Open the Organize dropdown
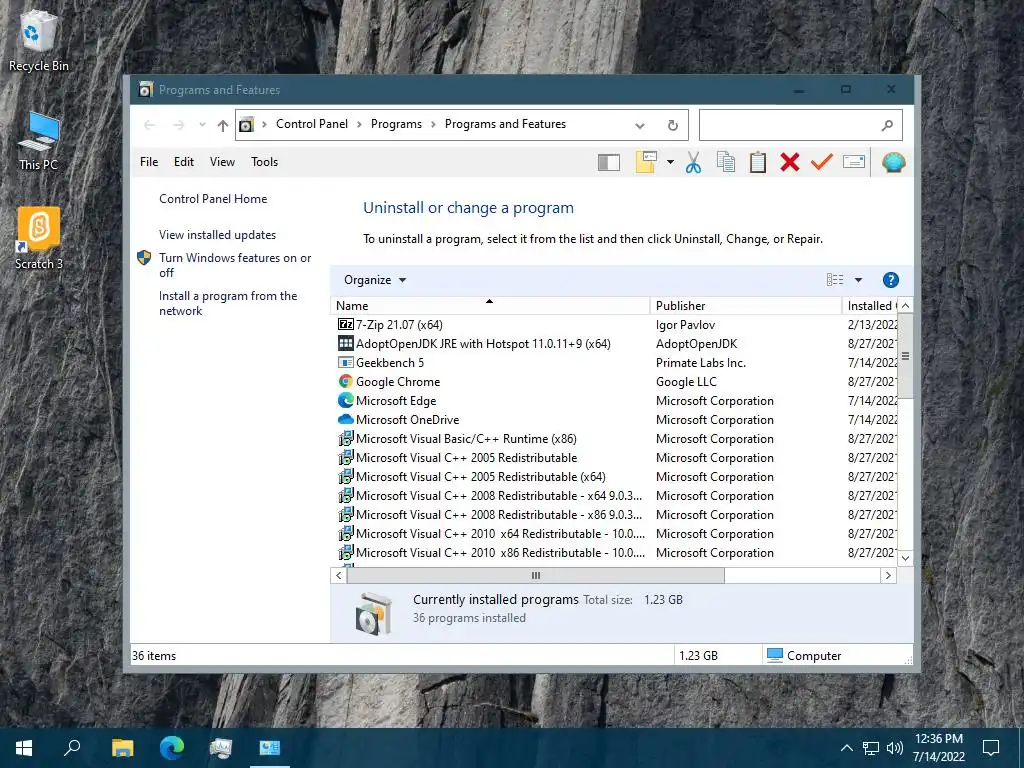Screen dimensions: 1024x768 [x=375, y=280]
